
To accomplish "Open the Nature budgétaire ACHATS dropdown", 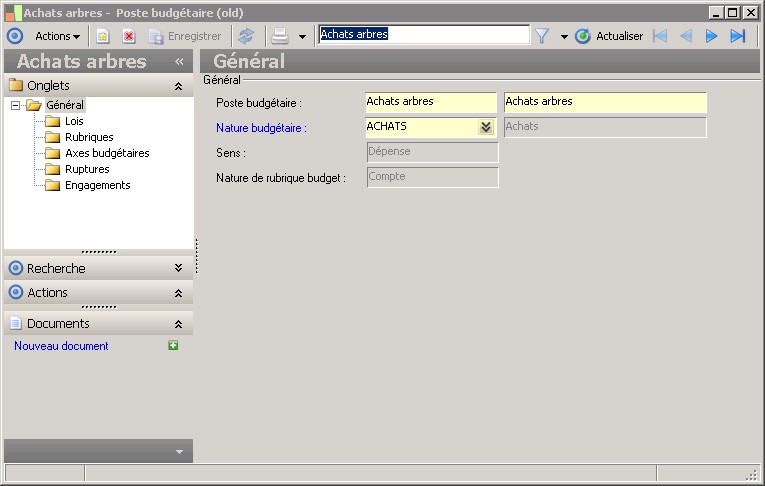I will (x=486, y=127).
